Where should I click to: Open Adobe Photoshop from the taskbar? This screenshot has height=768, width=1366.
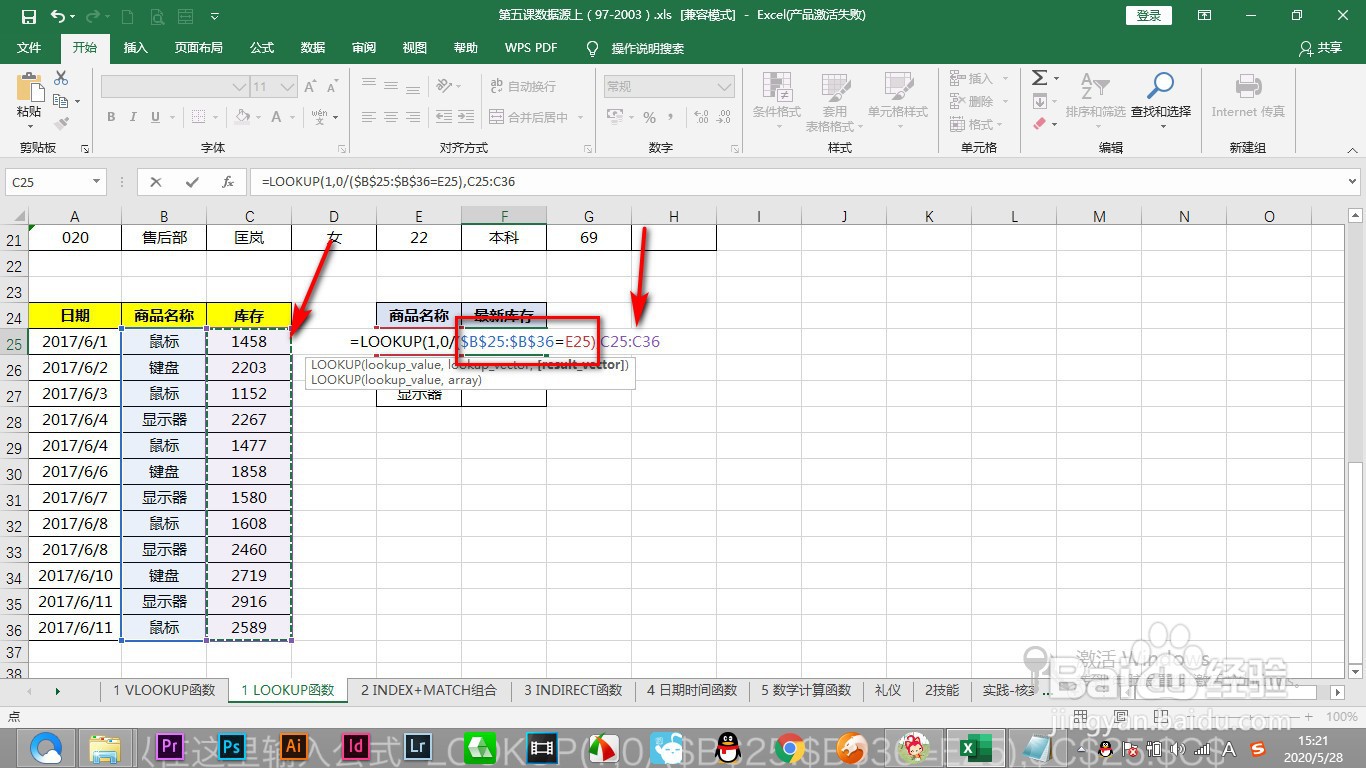pyautogui.click(x=232, y=746)
